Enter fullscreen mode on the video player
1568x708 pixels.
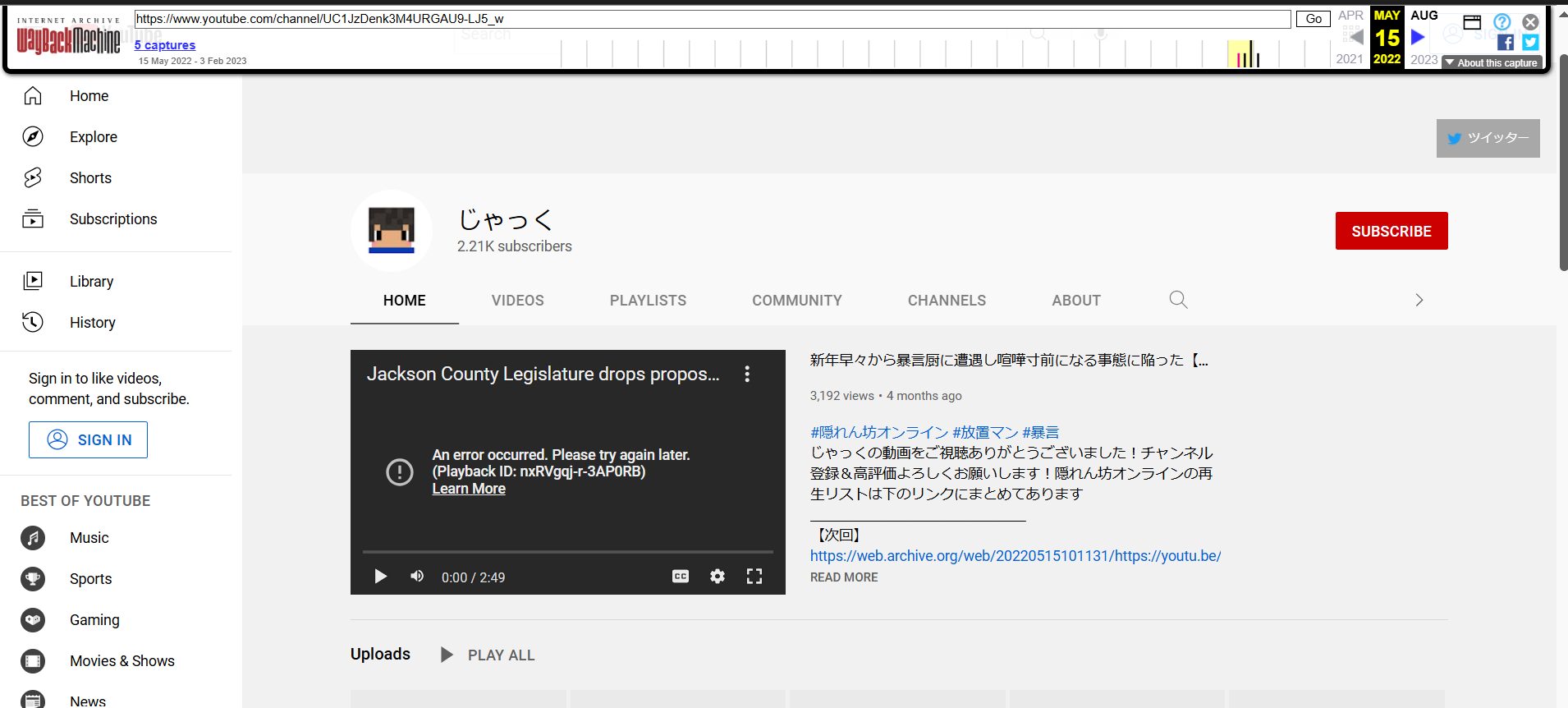point(754,577)
